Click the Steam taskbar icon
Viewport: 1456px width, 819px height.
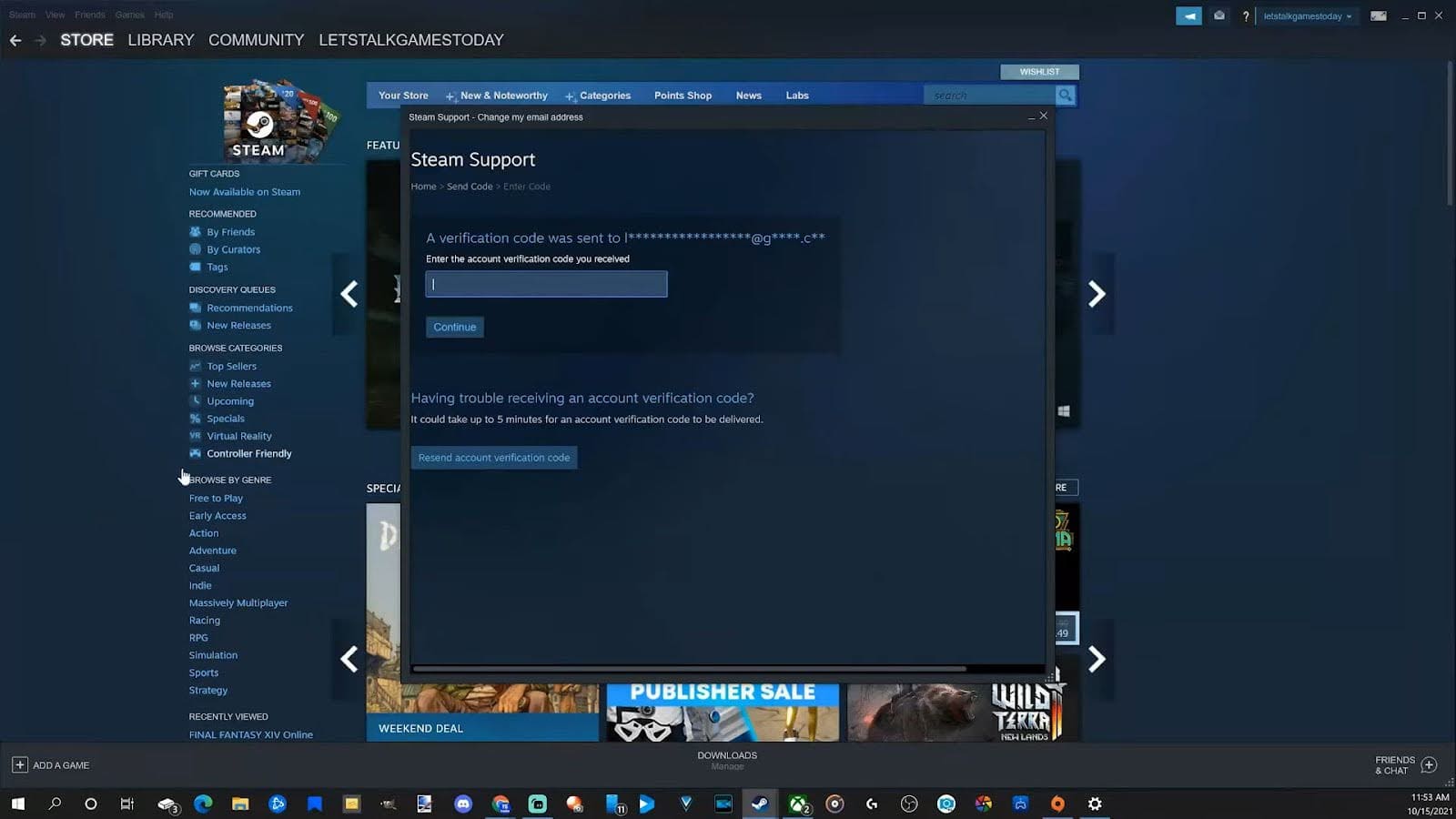tap(760, 804)
